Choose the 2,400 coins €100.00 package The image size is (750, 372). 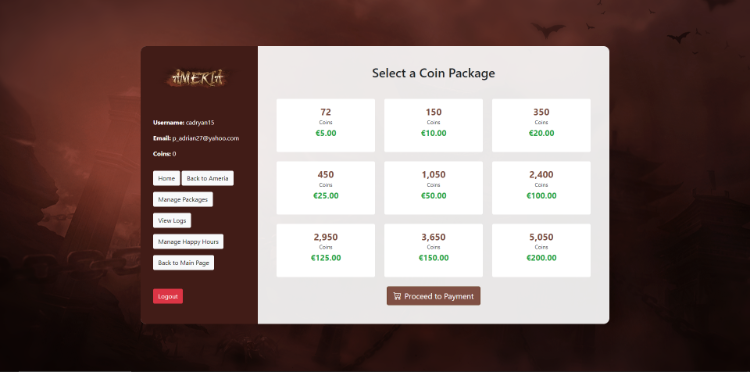coord(541,188)
